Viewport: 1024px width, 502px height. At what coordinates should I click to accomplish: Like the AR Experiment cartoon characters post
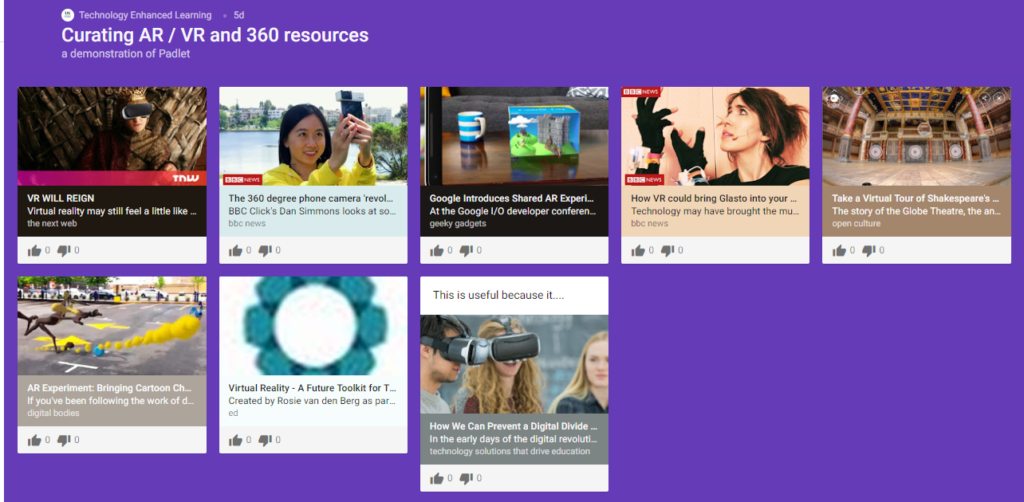34,440
